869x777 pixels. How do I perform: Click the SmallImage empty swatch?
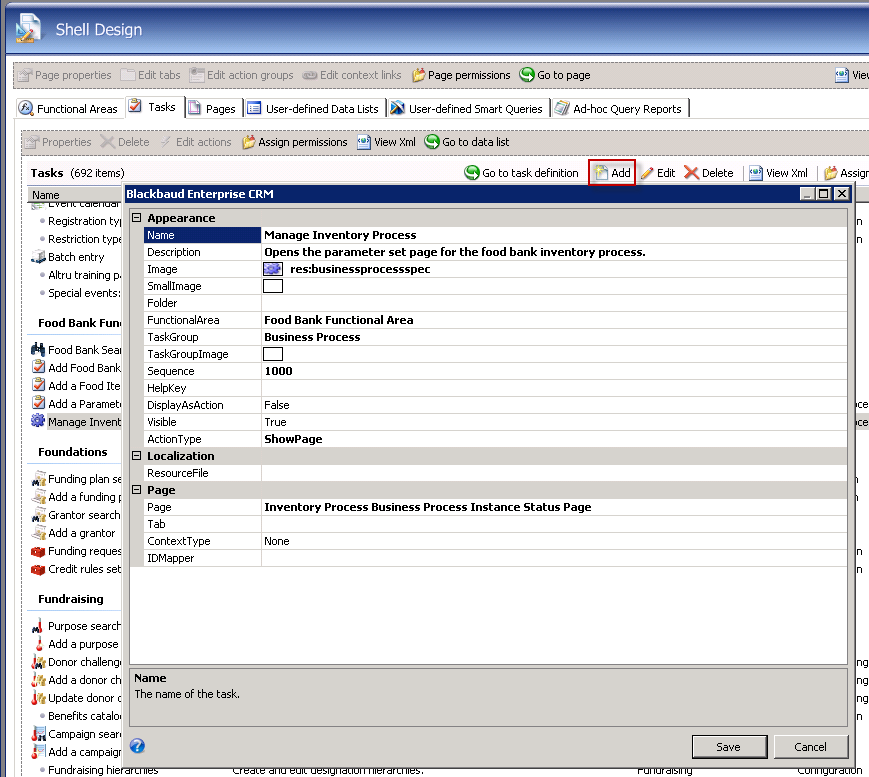[273, 286]
